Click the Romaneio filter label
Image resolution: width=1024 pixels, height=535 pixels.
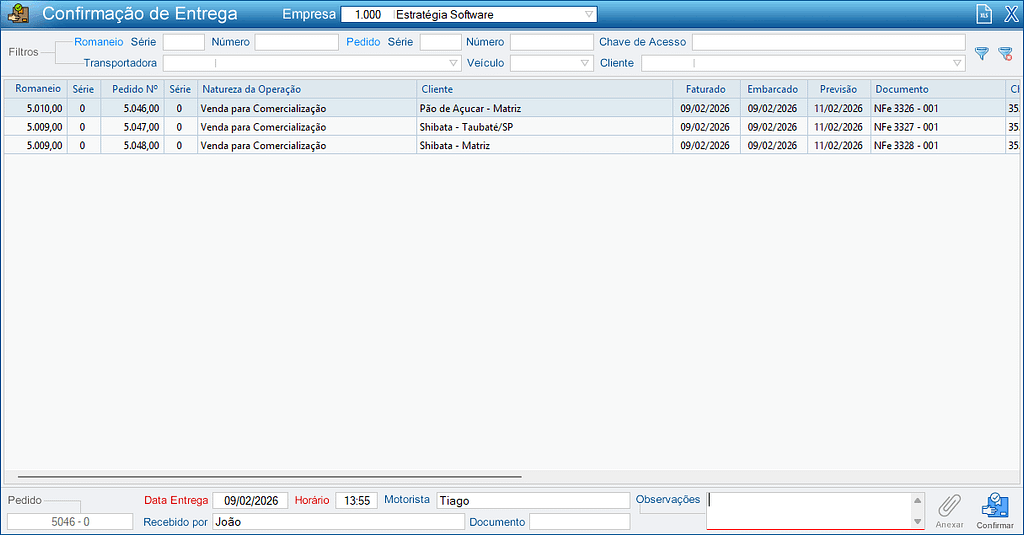(99, 42)
